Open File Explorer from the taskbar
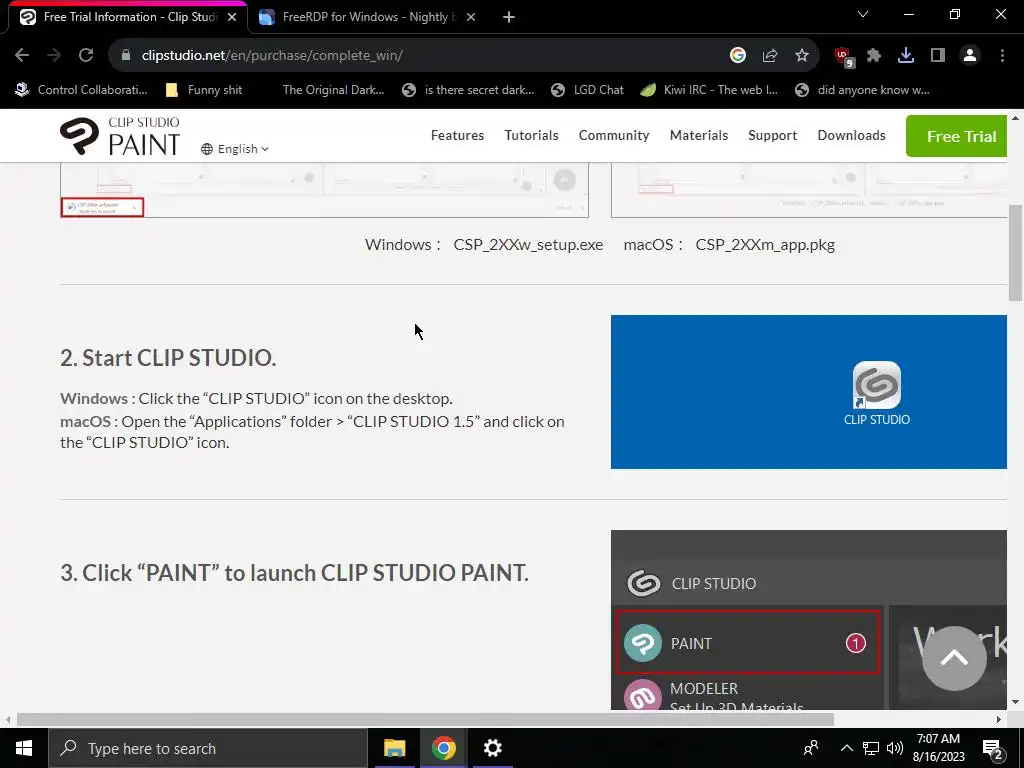Viewport: 1024px width, 768px height. [394, 748]
